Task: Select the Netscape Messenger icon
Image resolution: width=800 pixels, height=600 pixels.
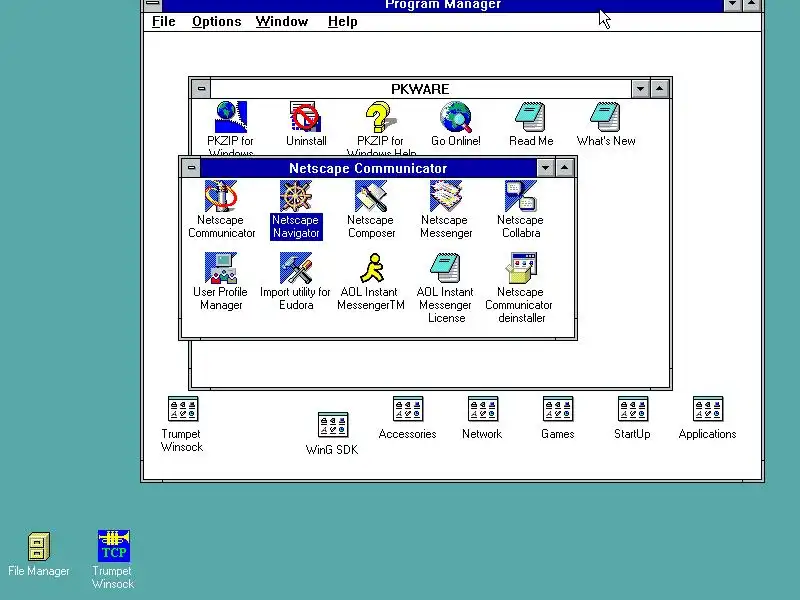Action: (446, 196)
